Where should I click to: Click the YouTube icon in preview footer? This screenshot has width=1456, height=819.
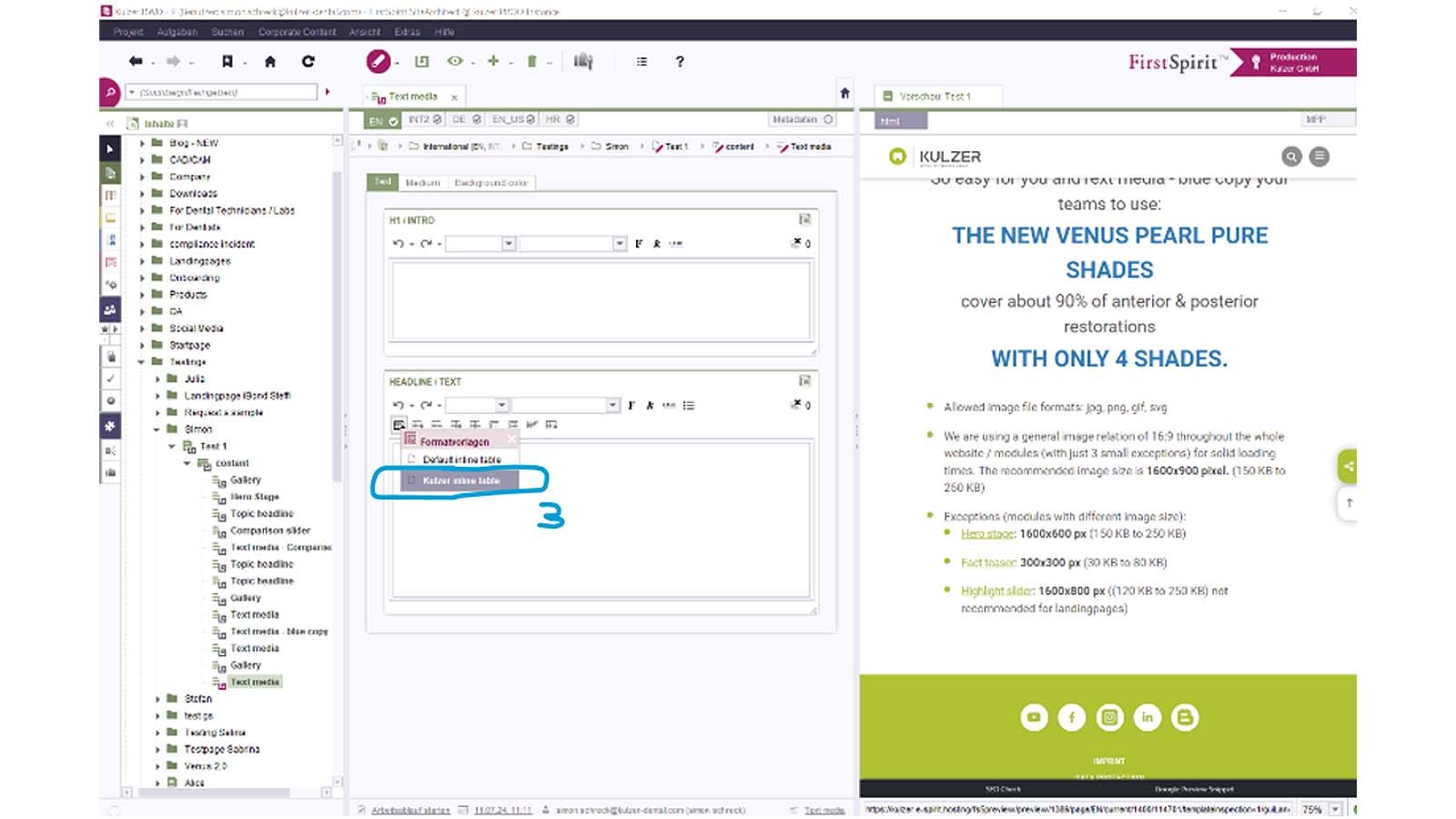tap(1034, 717)
